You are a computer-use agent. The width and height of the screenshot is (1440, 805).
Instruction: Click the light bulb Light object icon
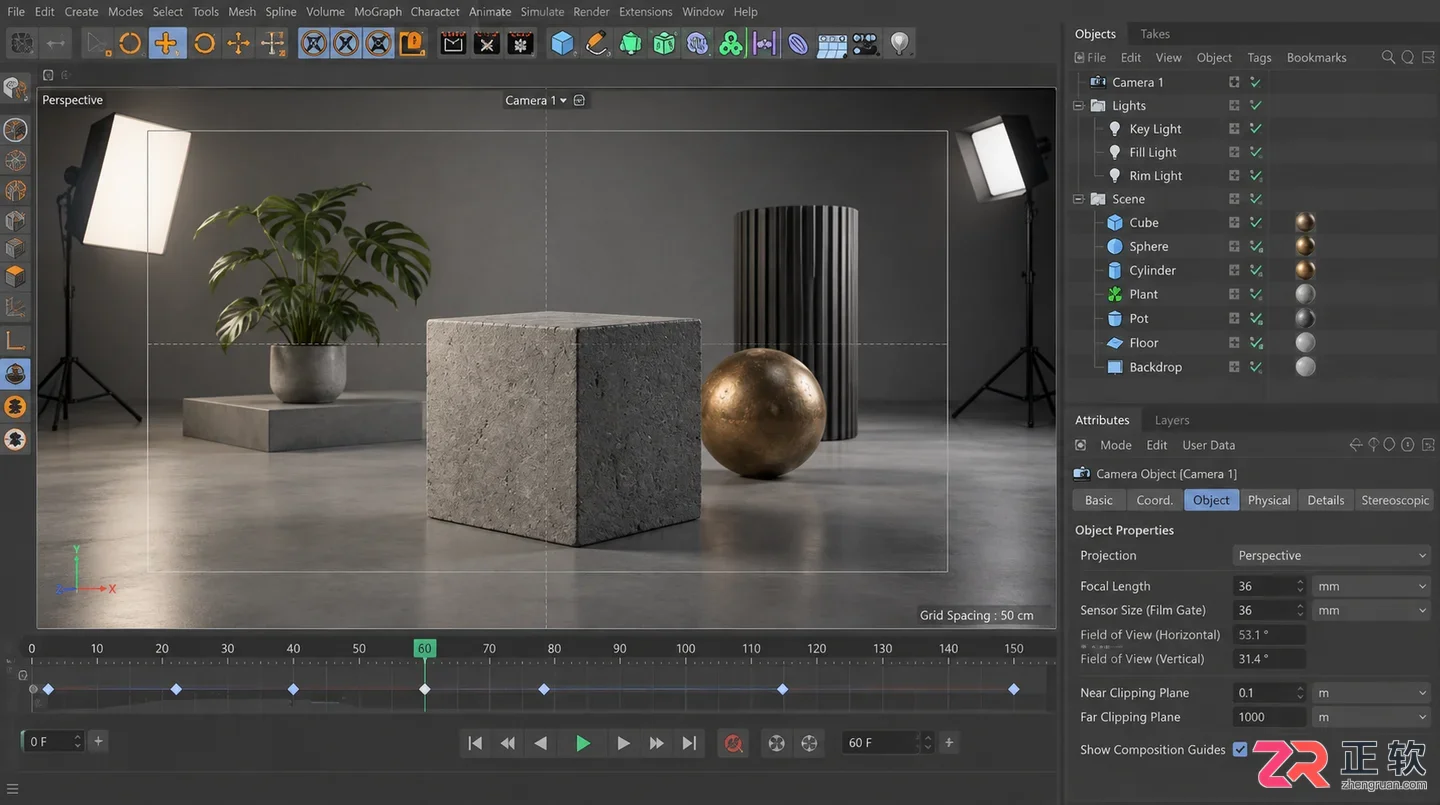pos(900,43)
